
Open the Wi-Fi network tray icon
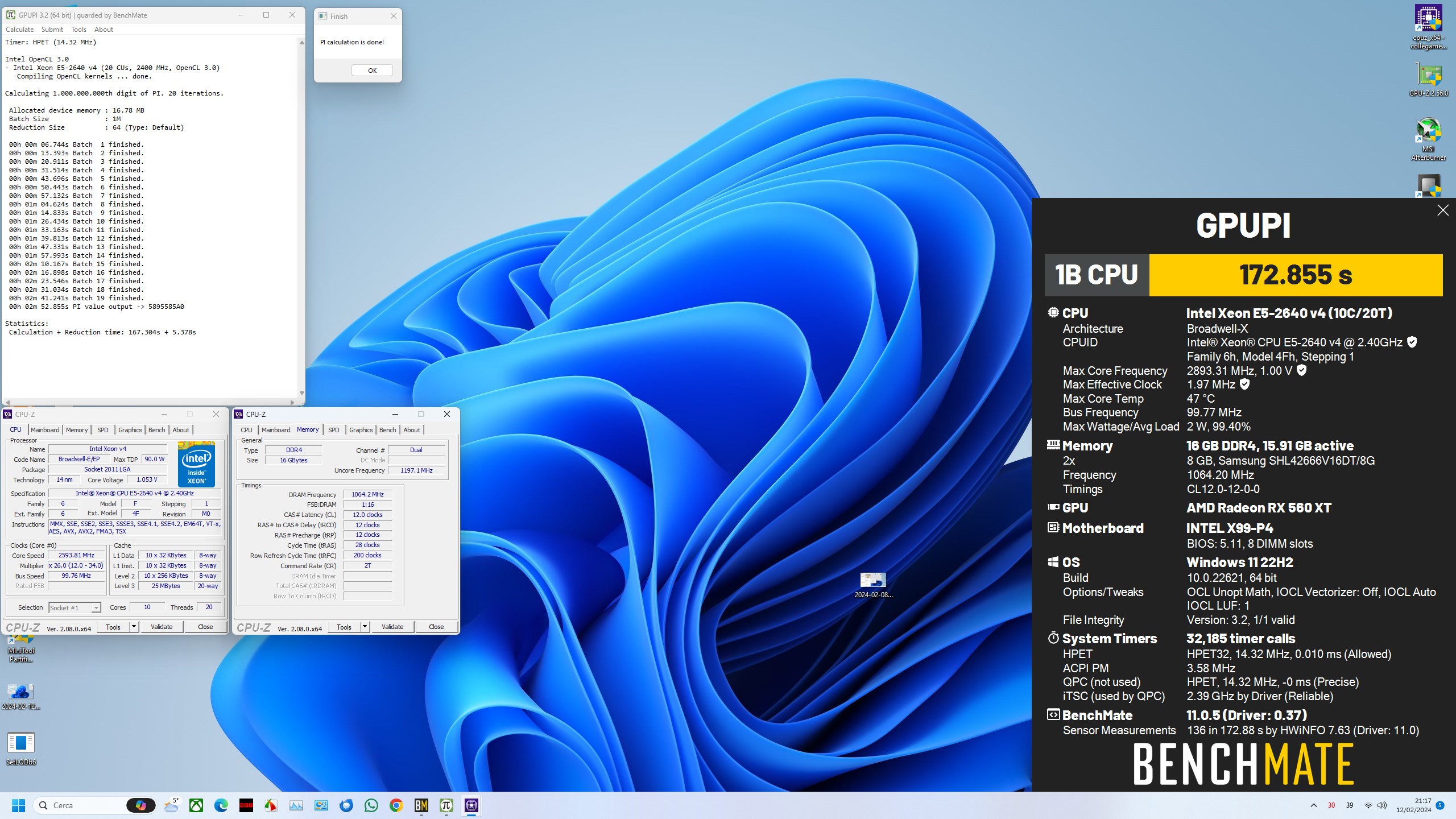coord(1368,805)
